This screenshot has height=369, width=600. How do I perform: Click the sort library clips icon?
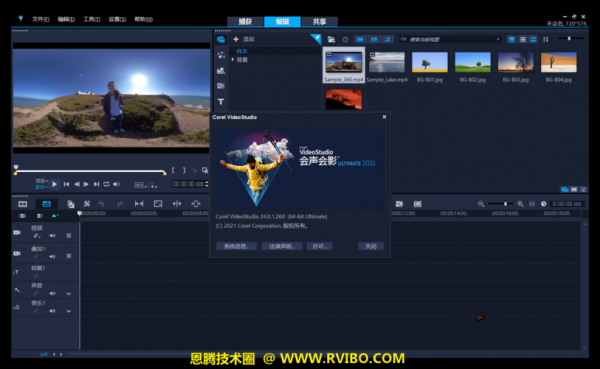pos(546,39)
